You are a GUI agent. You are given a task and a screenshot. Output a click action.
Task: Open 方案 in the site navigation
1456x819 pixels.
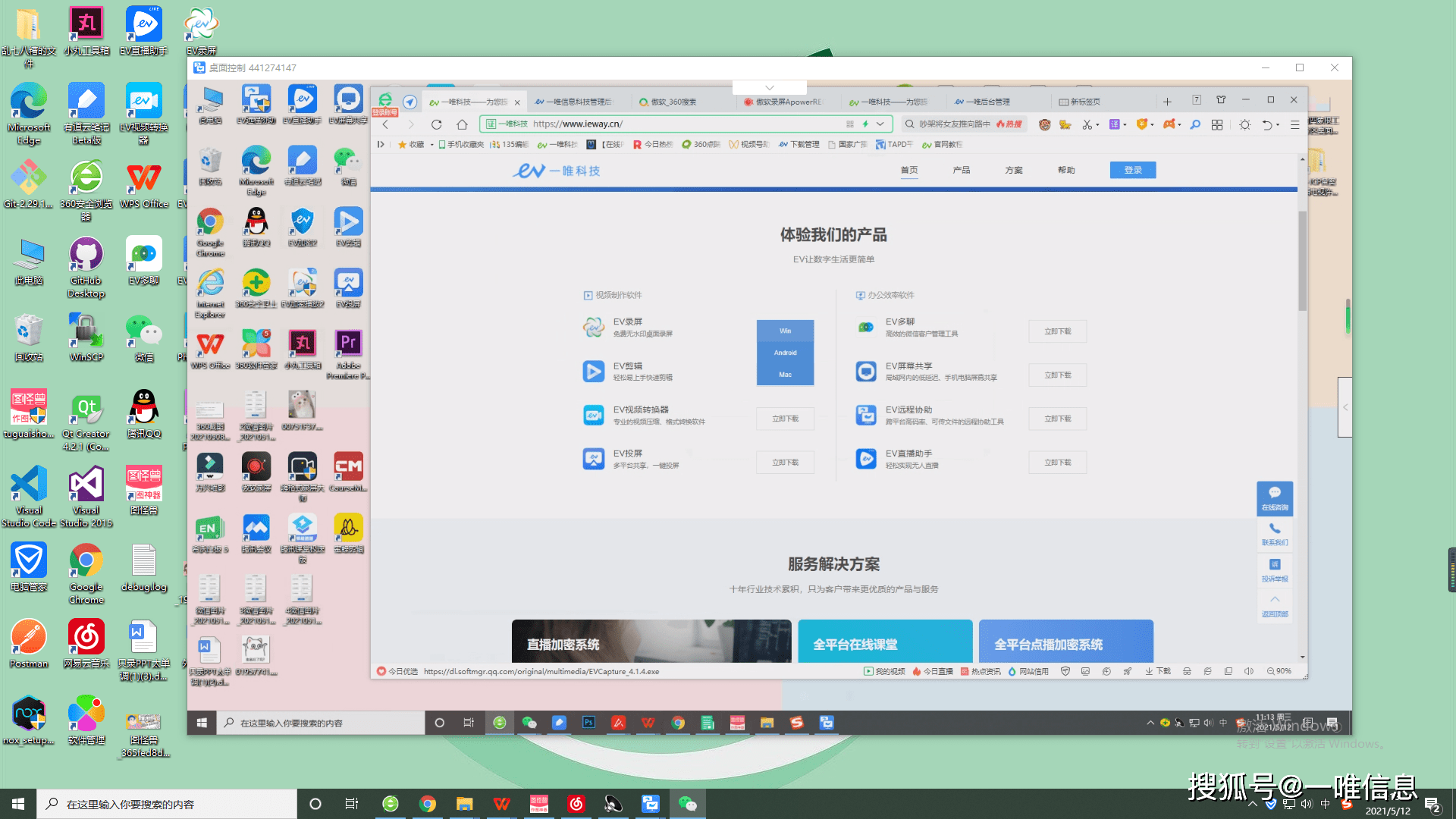[1013, 170]
